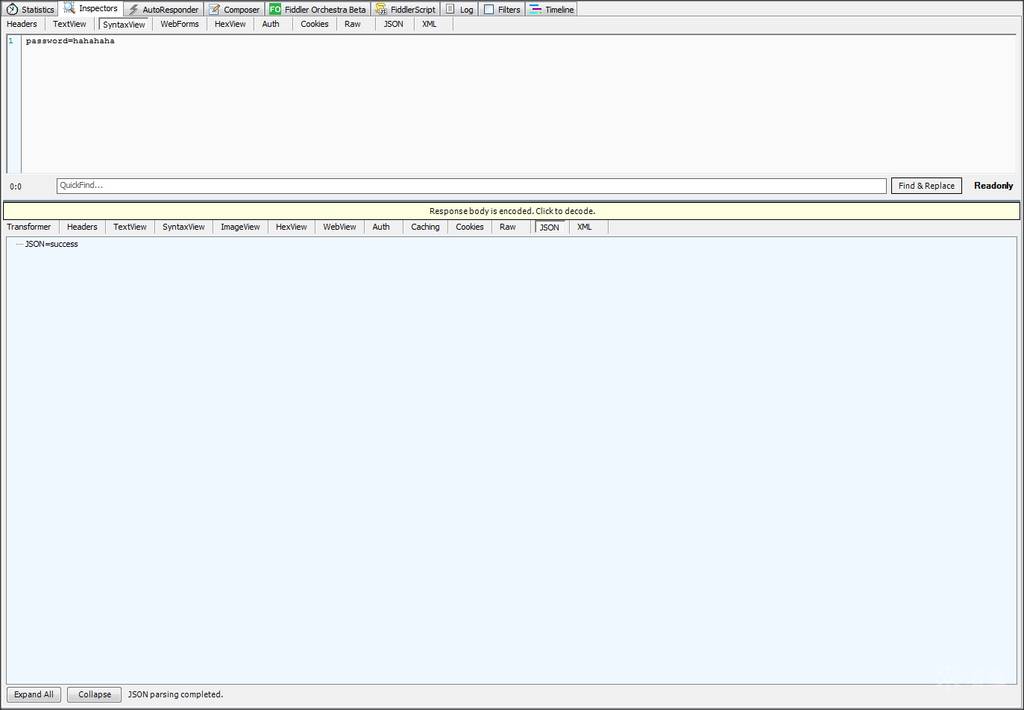Viewport: 1024px width, 710px height.
Task: Click the Expand All button
Action: (34, 694)
